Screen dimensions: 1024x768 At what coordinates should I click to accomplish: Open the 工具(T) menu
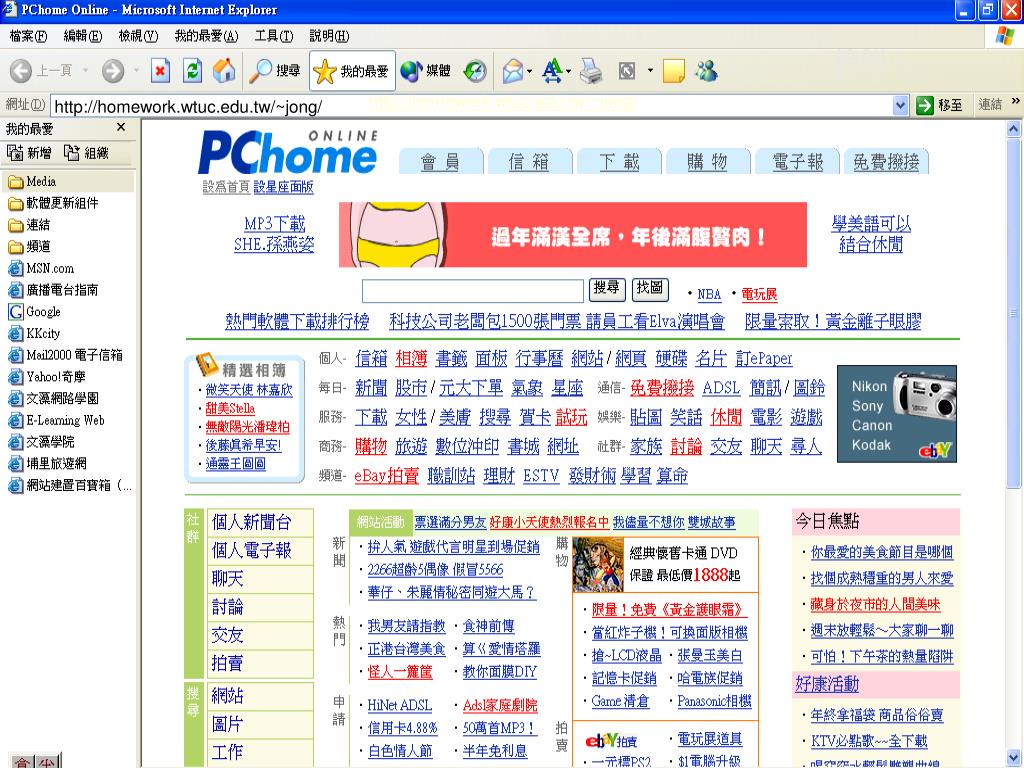tap(274, 36)
